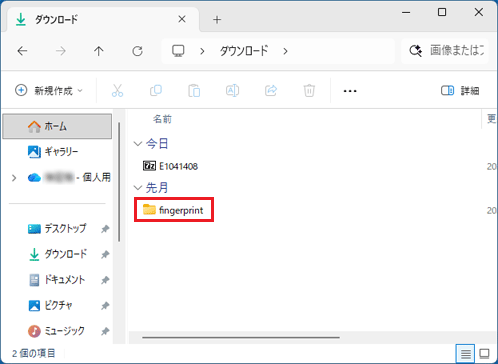
Task: Select the OneDrive 個人用 entry
Action: click(x=69, y=177)
